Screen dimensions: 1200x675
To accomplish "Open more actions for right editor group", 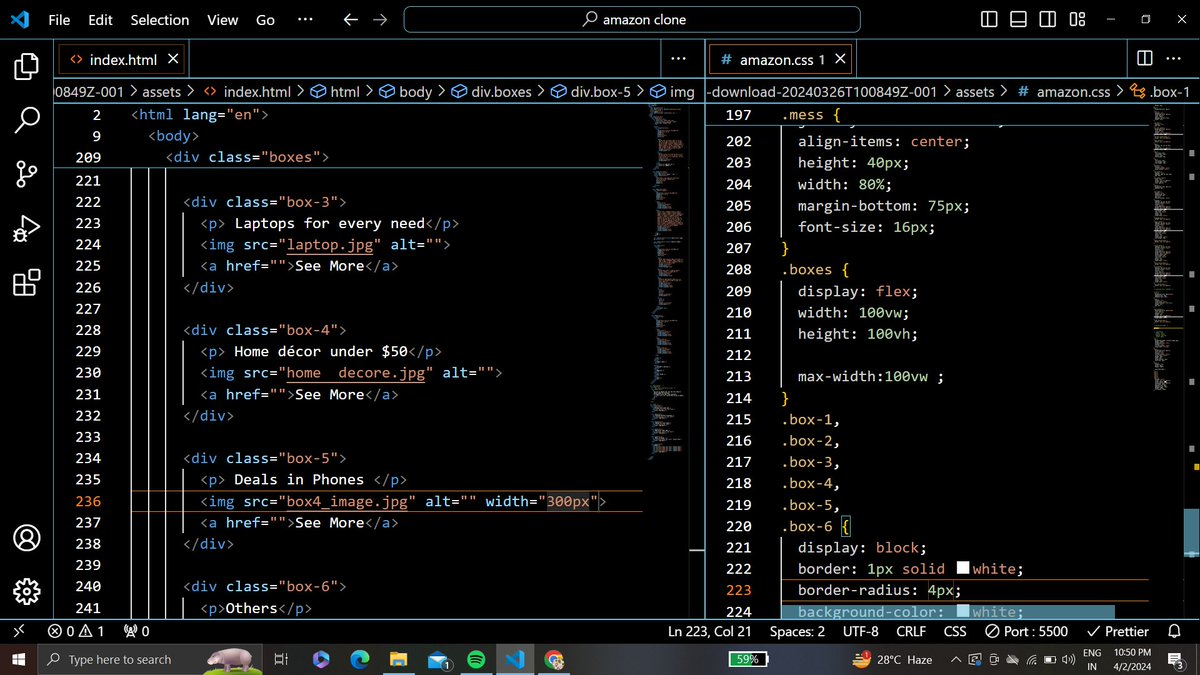I will (1173, 59).
